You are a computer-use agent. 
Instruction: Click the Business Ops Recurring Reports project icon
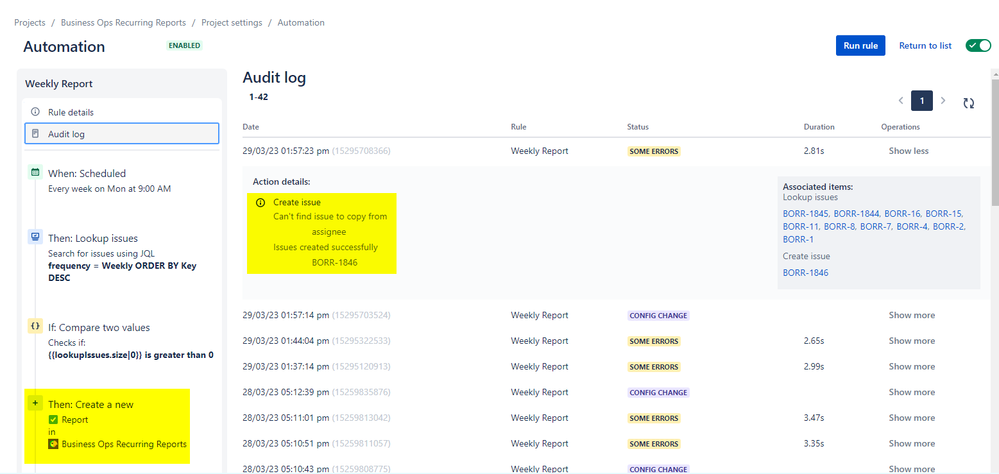[x=54, y=443]
